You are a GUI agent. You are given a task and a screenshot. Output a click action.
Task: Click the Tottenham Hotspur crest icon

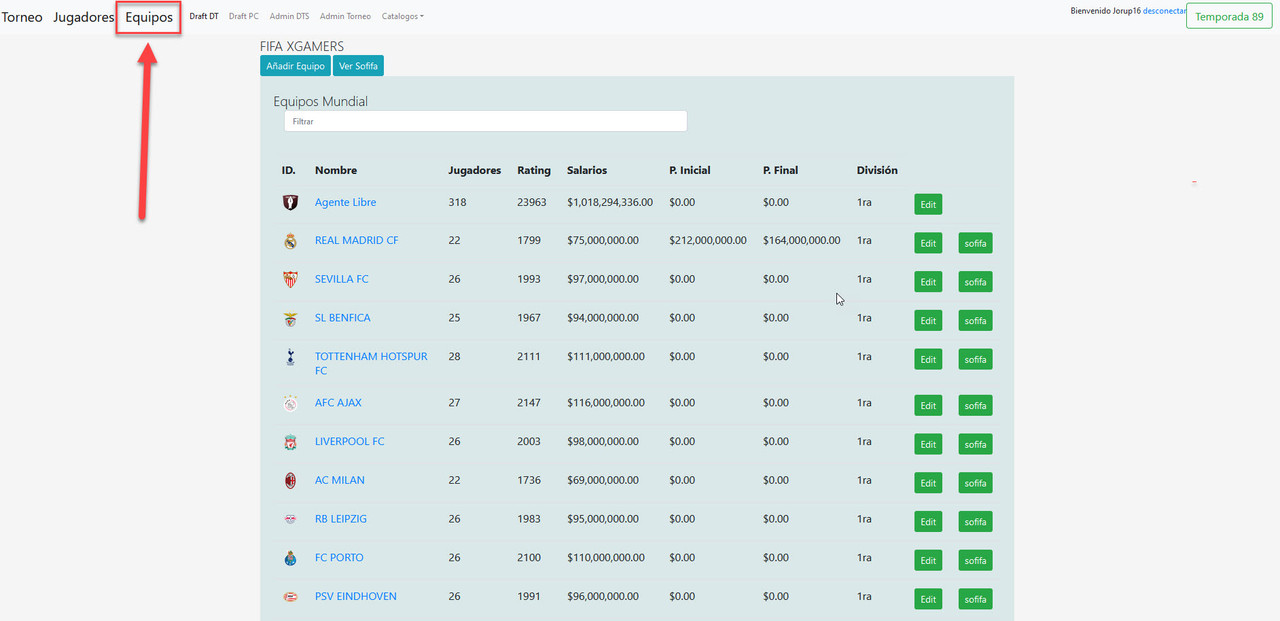click(x=290, y=356)
